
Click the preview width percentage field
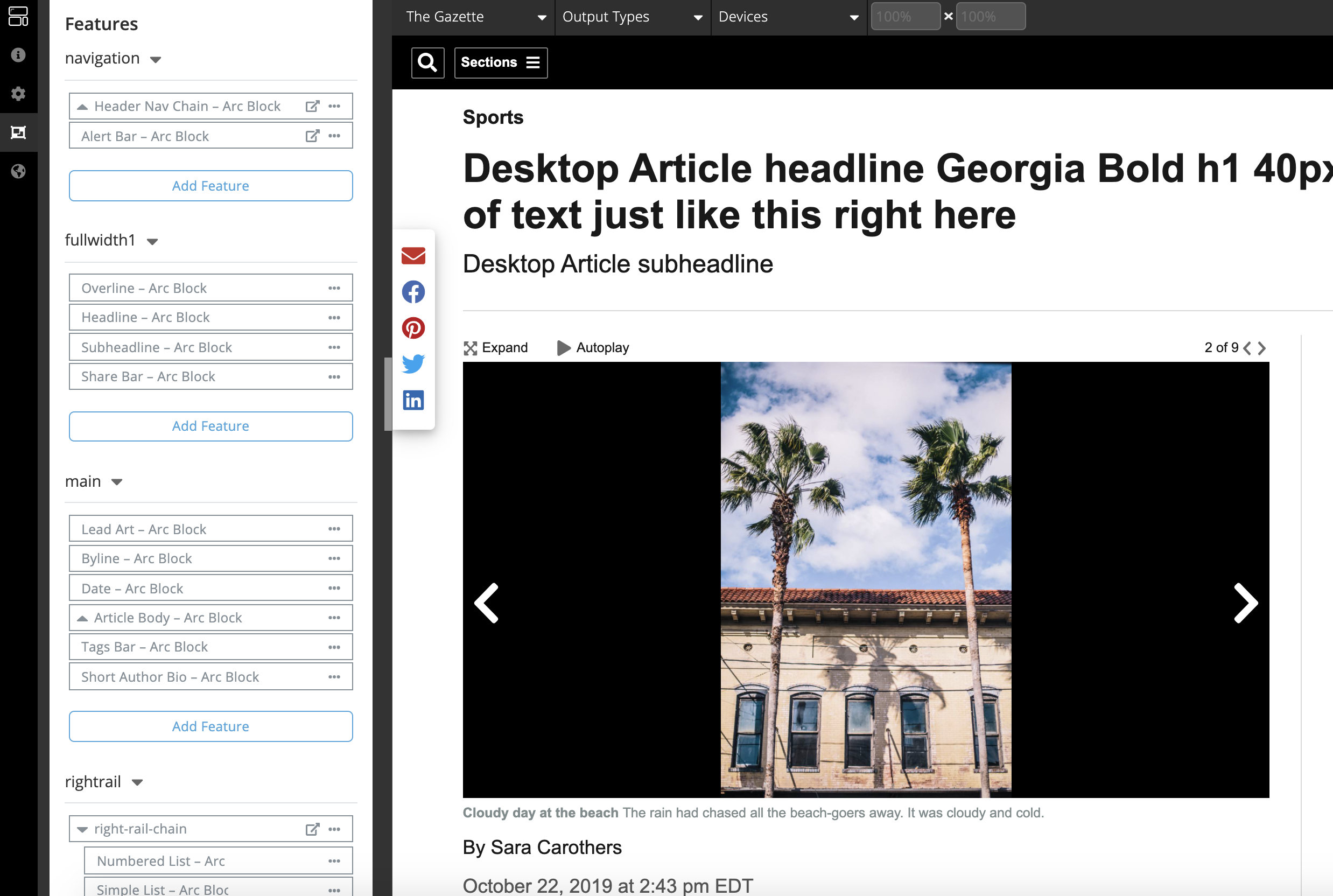click(x=905, y=17)
